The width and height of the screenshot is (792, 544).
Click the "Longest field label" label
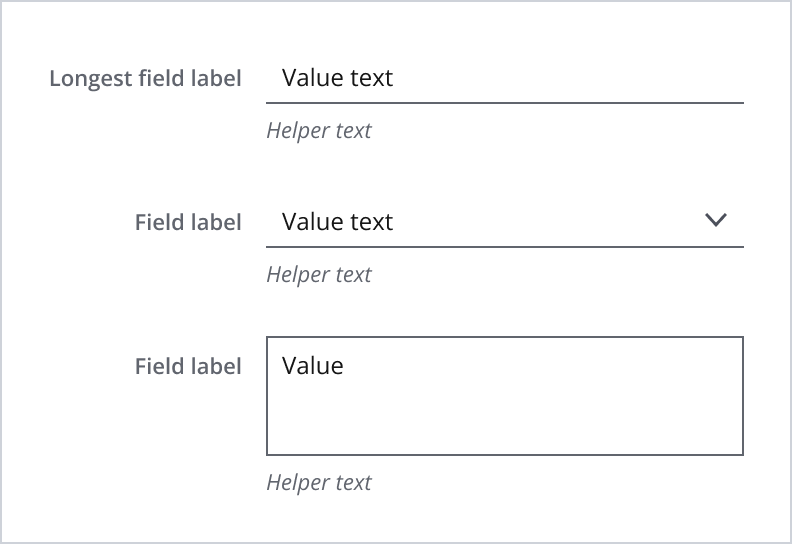coord(145,78)
